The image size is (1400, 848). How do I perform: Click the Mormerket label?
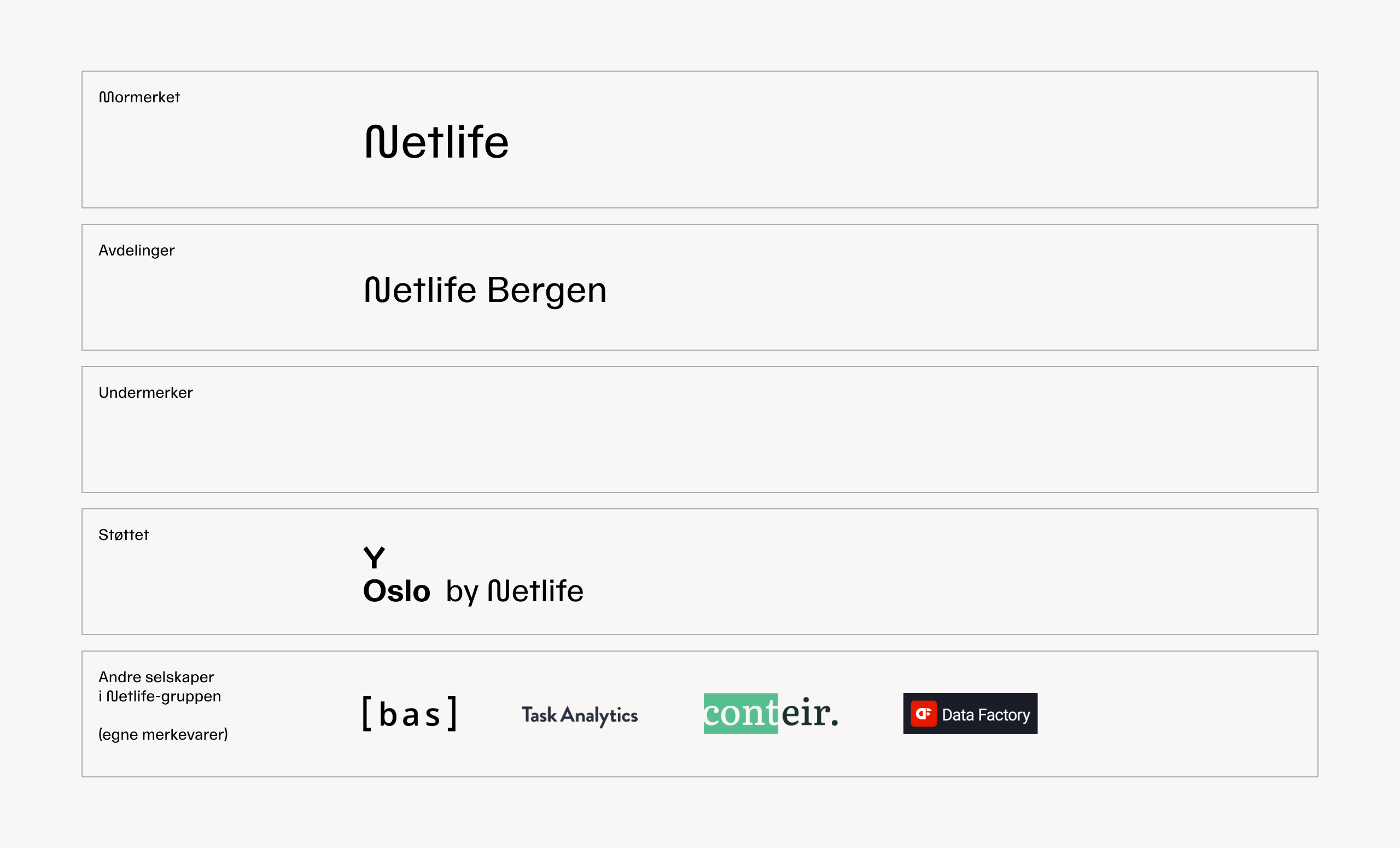click(139, 97)
